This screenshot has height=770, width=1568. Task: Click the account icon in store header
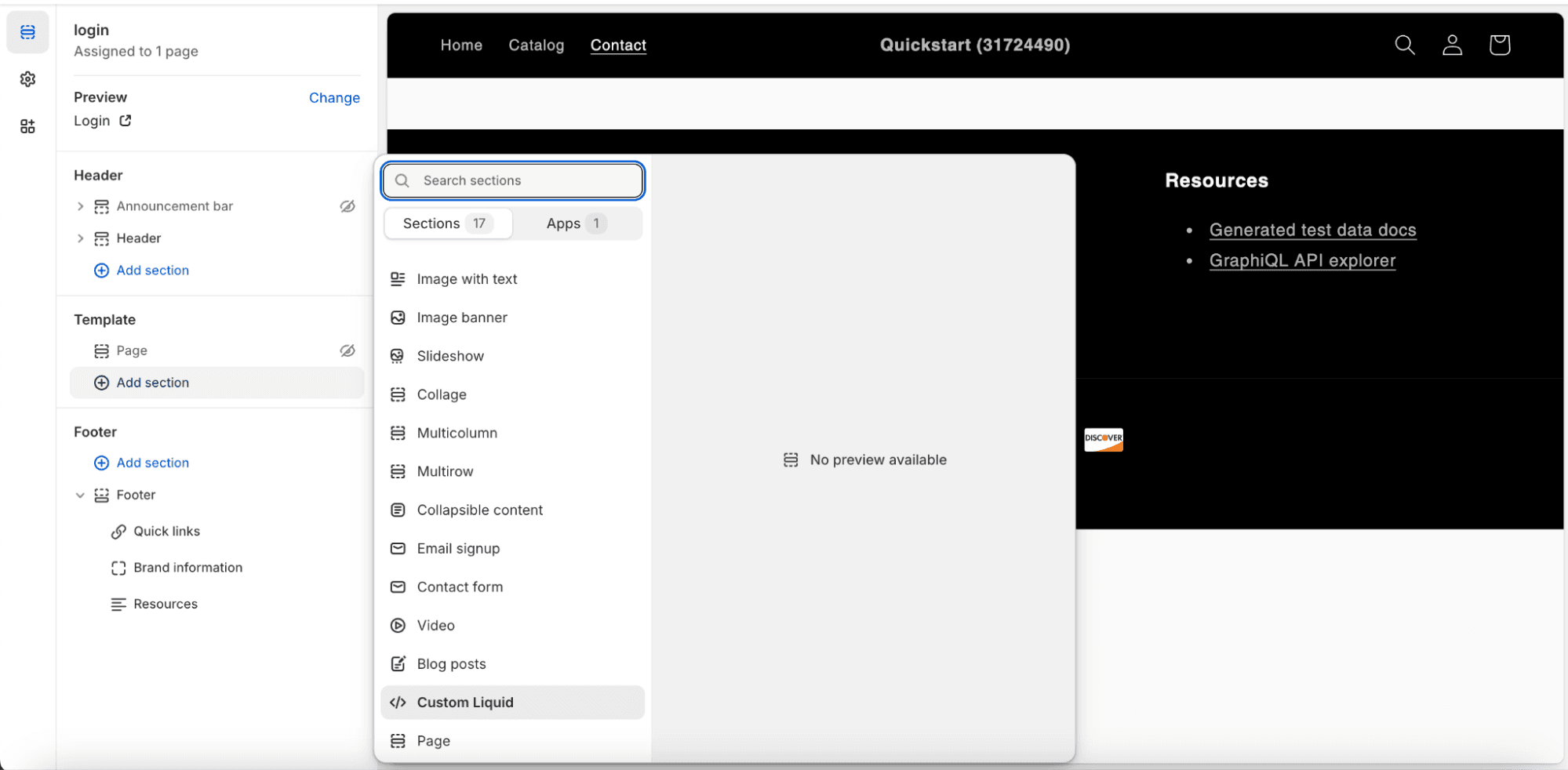pyautogui.click(x=1452, y=45)
